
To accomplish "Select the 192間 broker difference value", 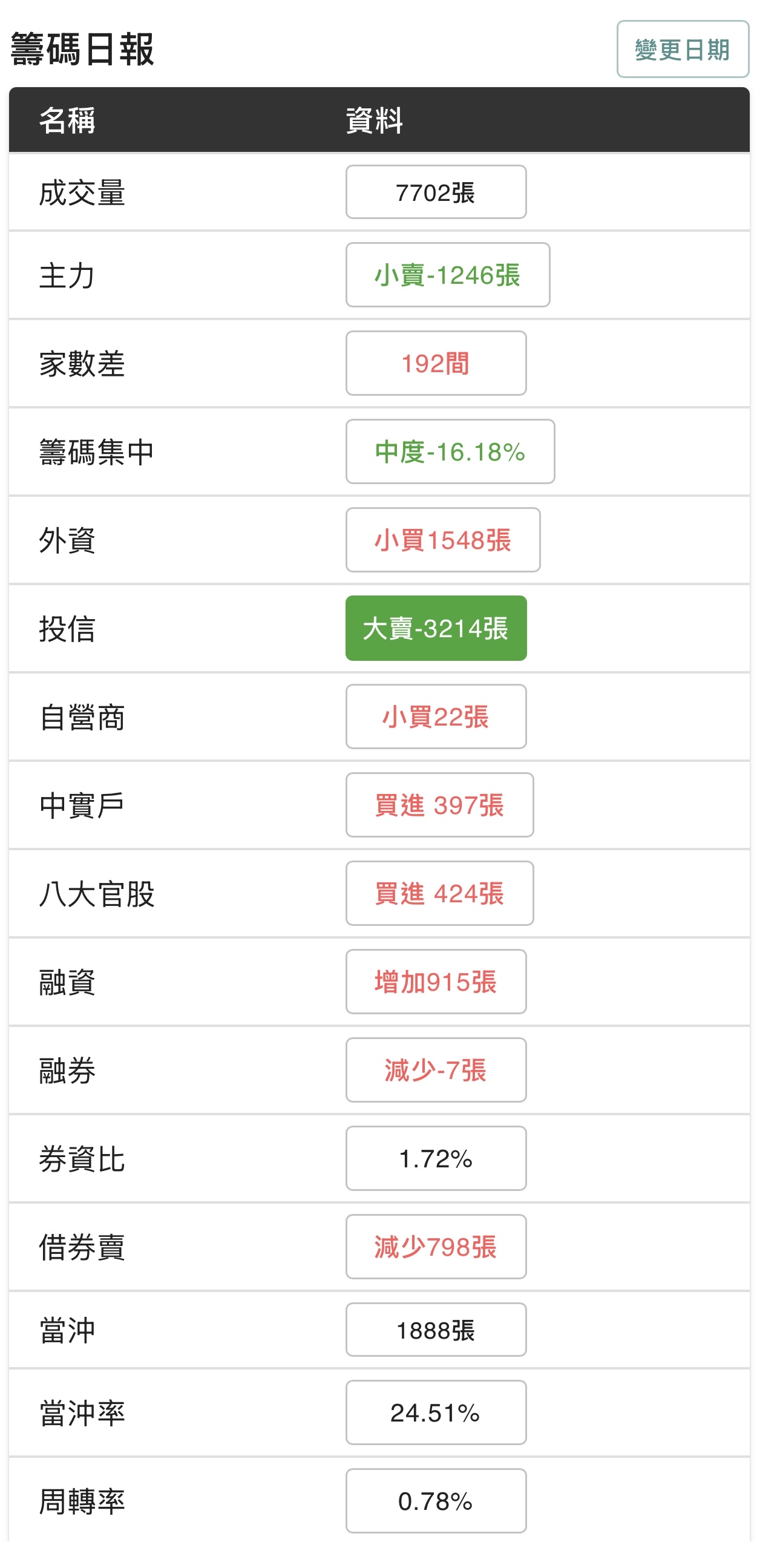I will point(436,363).
